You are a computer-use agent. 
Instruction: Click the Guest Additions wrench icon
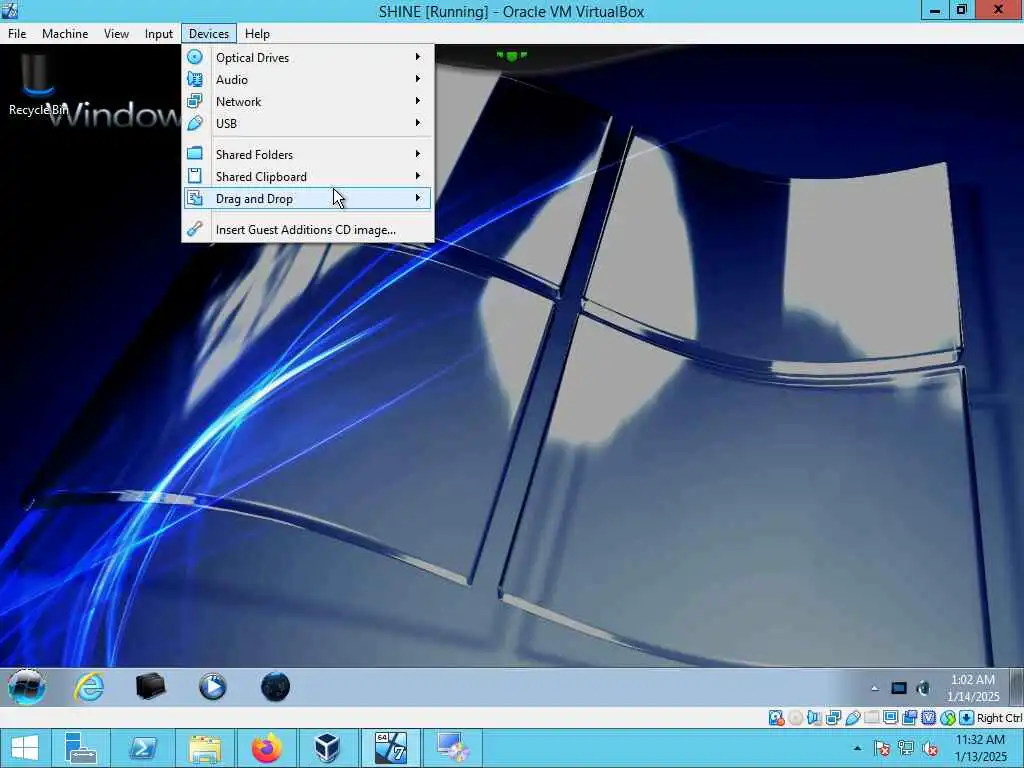point(195,229)
